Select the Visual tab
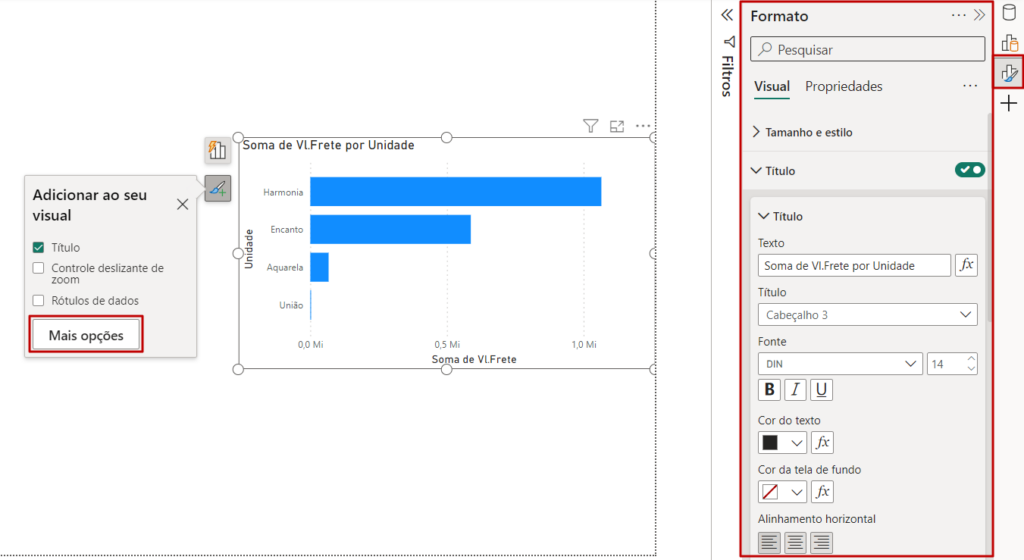 pos(771,87)
